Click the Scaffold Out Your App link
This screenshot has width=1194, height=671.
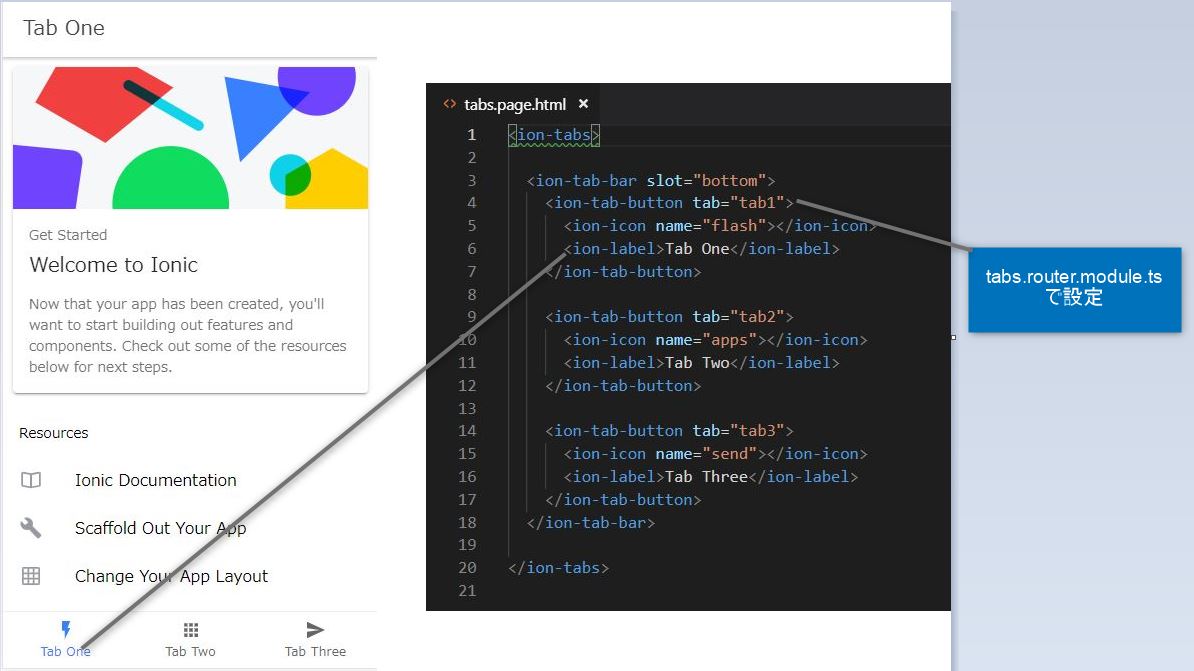(x=160, y=528)
